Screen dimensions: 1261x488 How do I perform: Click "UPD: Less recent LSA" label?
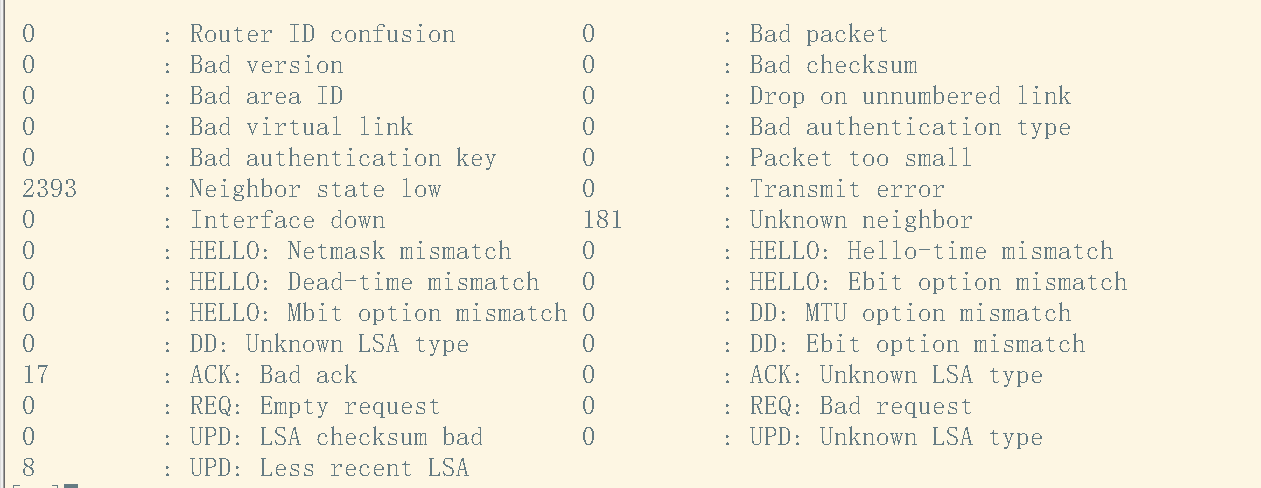pyautogui.click(x=329, y=468)
